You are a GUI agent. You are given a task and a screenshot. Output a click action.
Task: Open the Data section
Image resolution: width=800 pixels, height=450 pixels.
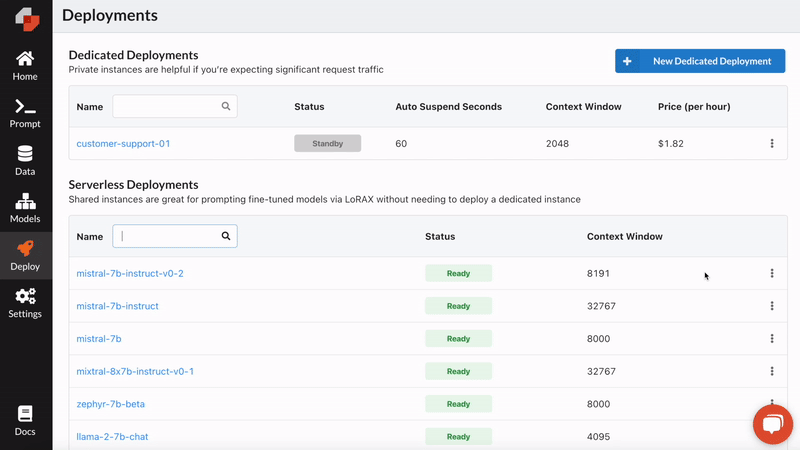point(26,160)
